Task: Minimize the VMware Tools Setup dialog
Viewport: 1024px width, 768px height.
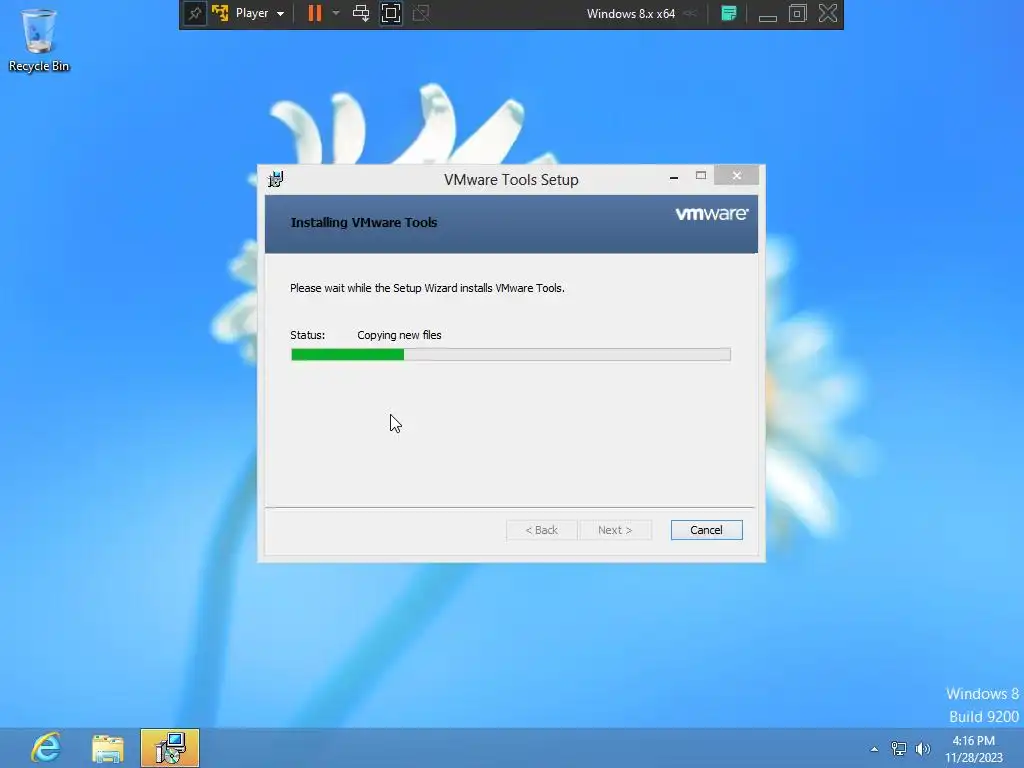Action: 673,176
